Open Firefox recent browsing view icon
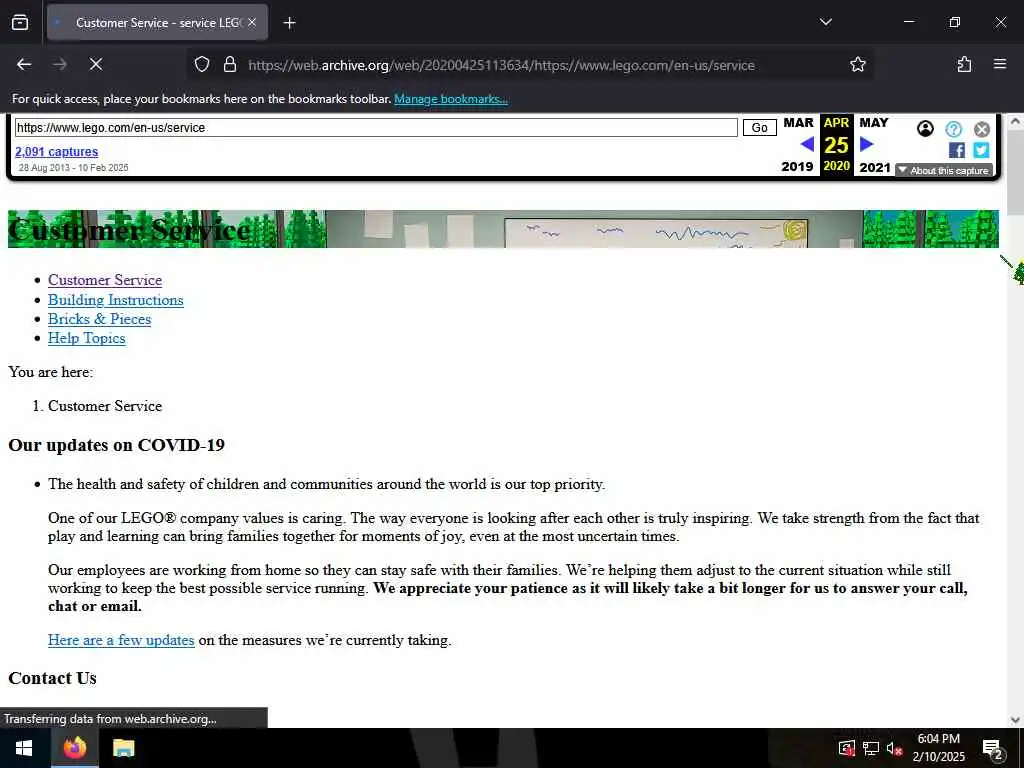Image resolution: width=1024 pixels, height=768 pixels. [20, 22]
